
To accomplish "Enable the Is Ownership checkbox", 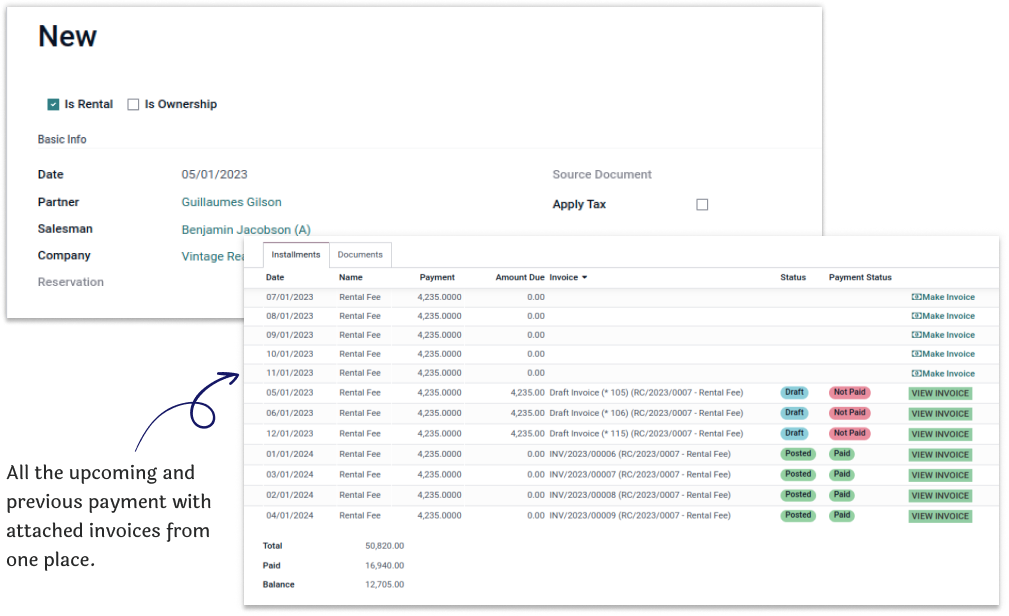I will (x=133, y=104).
